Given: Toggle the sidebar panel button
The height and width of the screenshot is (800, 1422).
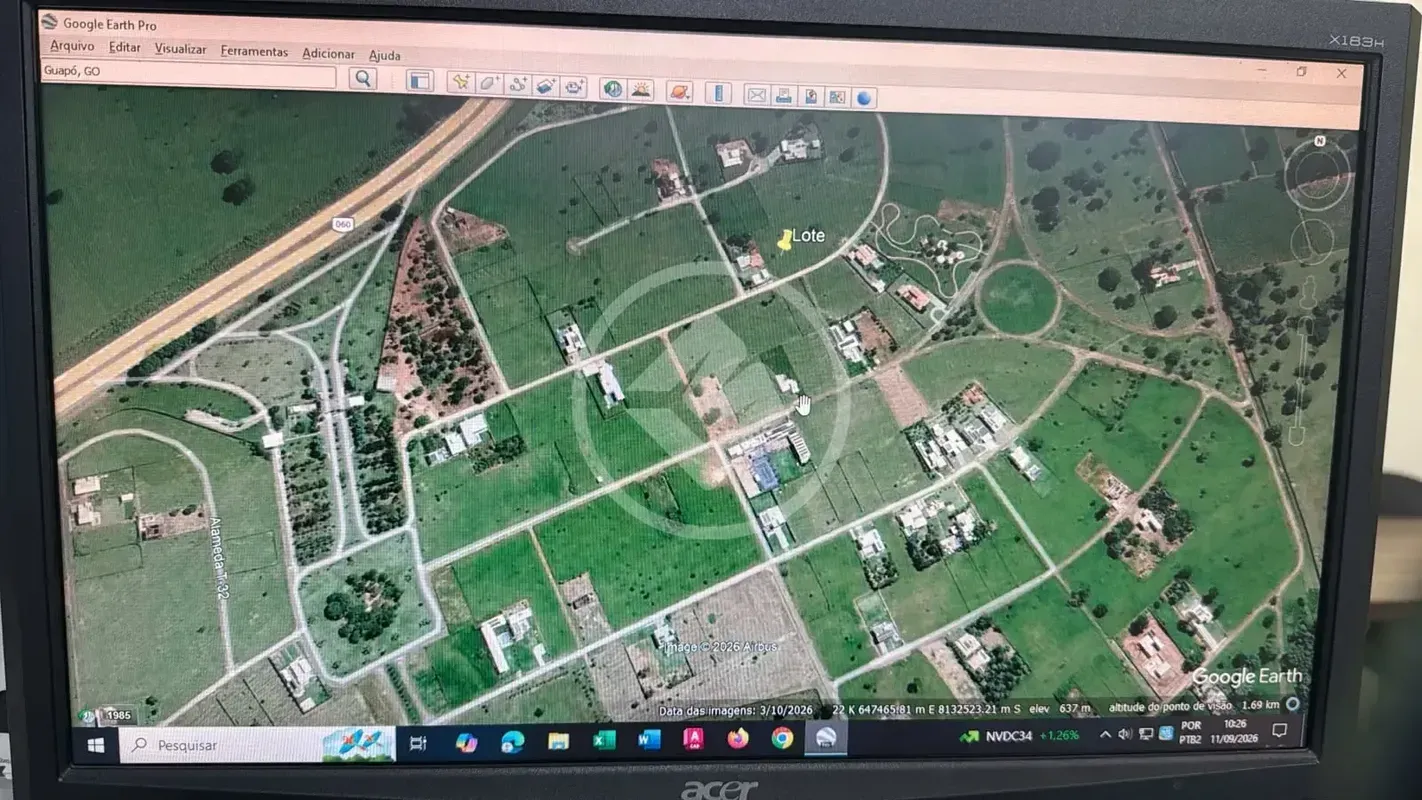Looking at the screenshot, I should tap(419, 81).
